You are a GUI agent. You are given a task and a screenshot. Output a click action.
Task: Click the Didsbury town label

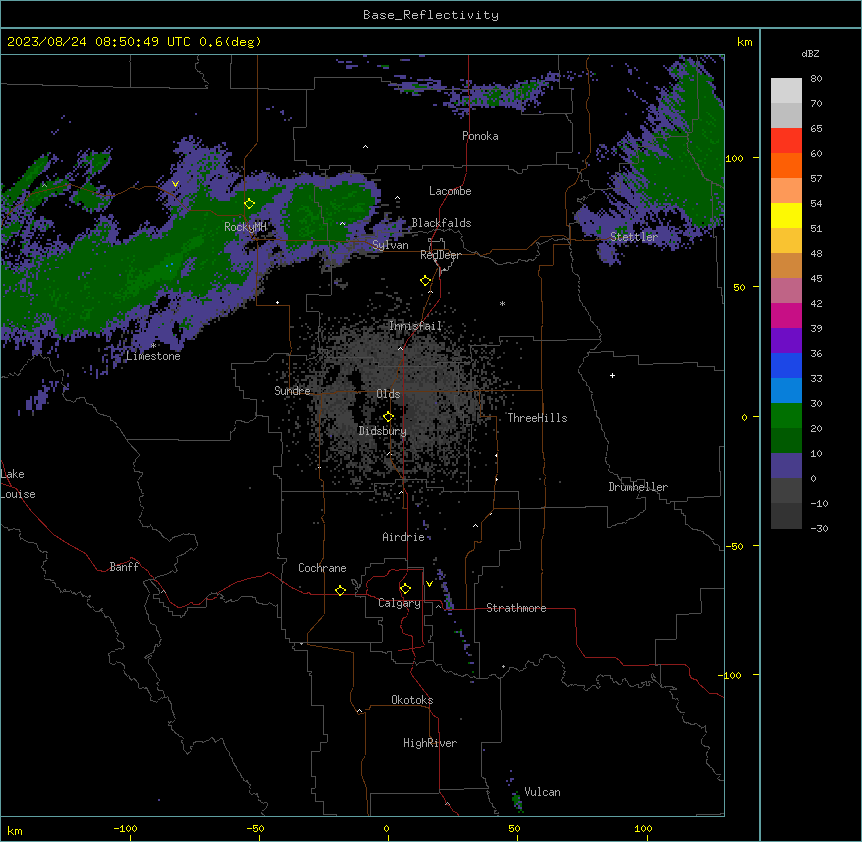tap(382, 431)
